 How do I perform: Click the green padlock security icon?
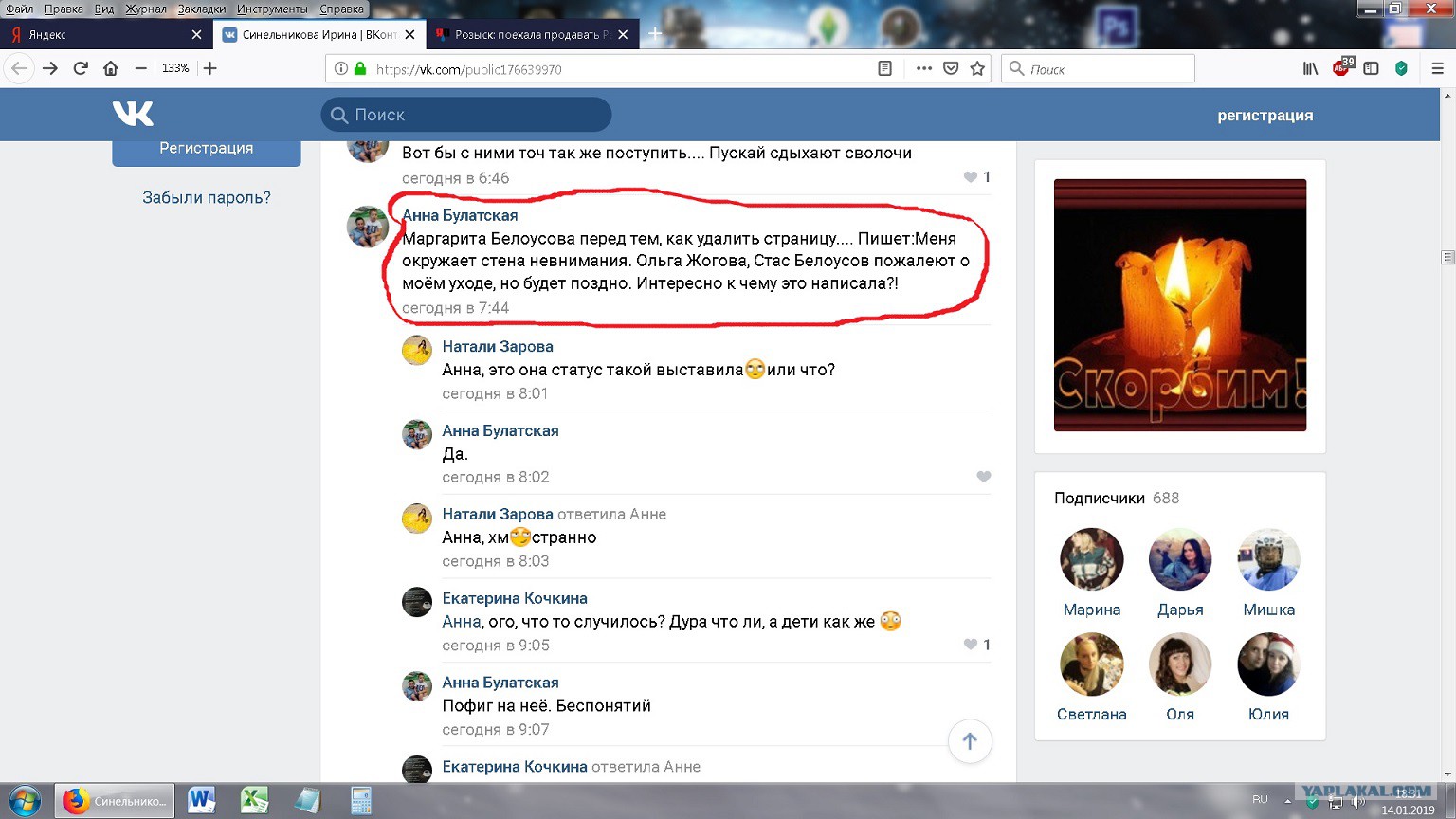coord(360,68)
